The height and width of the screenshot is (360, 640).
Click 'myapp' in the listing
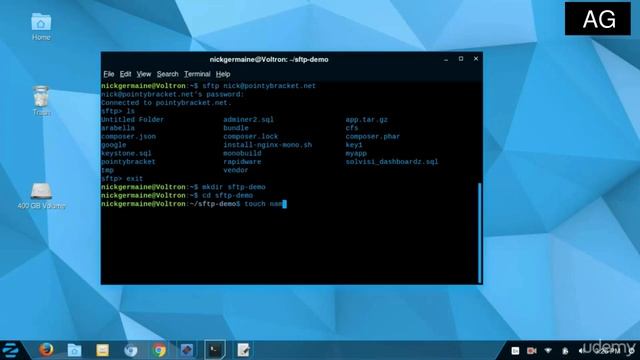click(356, 153)
